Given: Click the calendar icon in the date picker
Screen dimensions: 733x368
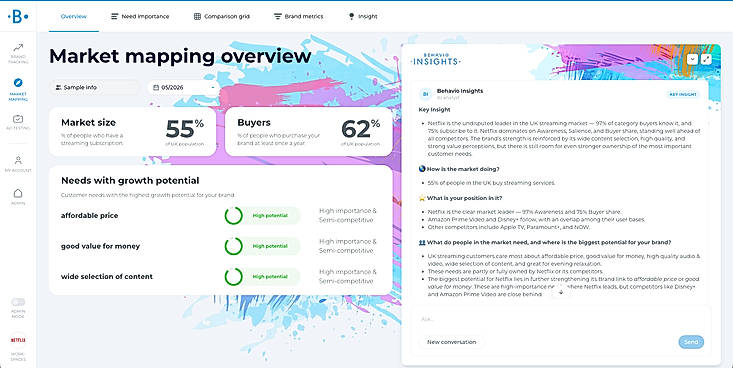Looking at the screenshot, I should click(x=156, y=87).
